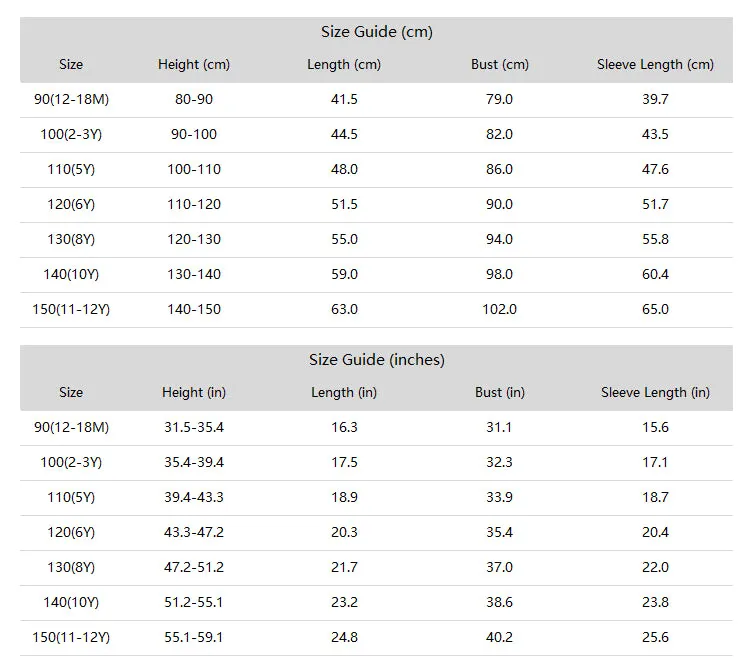Click the 31.5-35.4 height cell
752x666 pixels.
(194, 427)
